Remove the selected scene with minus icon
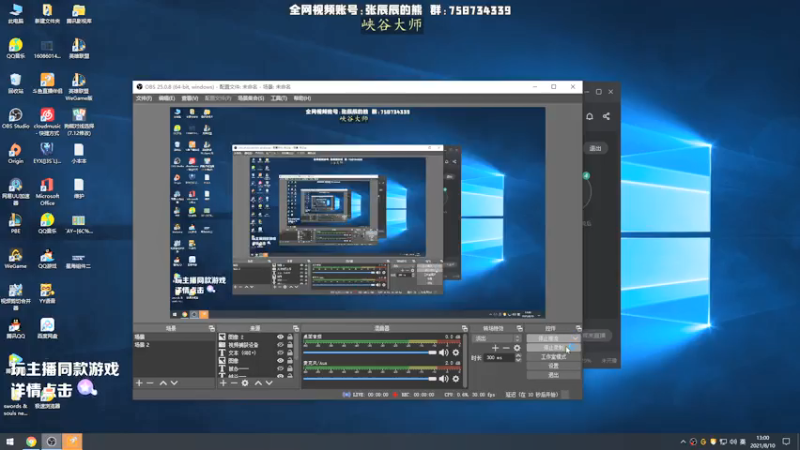Screen dimensions: 800x450 click(x=150, y=383)
